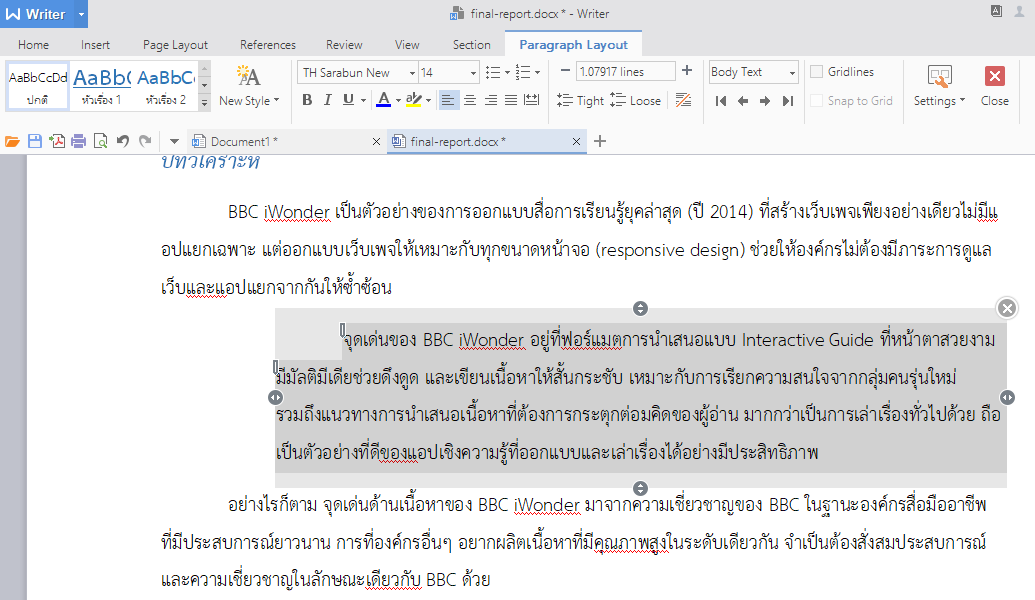Open the View tab
This screenshot has height=600, width=1035.
407,45
